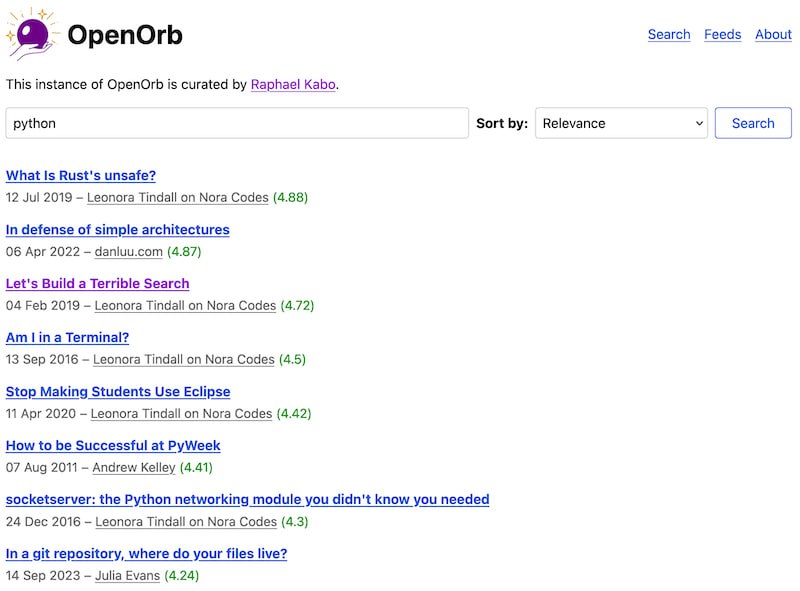Open the article What Is Rust's unsafe?
The height and width of the screenshot is (591, 800).
pyautogui.click(x=80, y=175)
